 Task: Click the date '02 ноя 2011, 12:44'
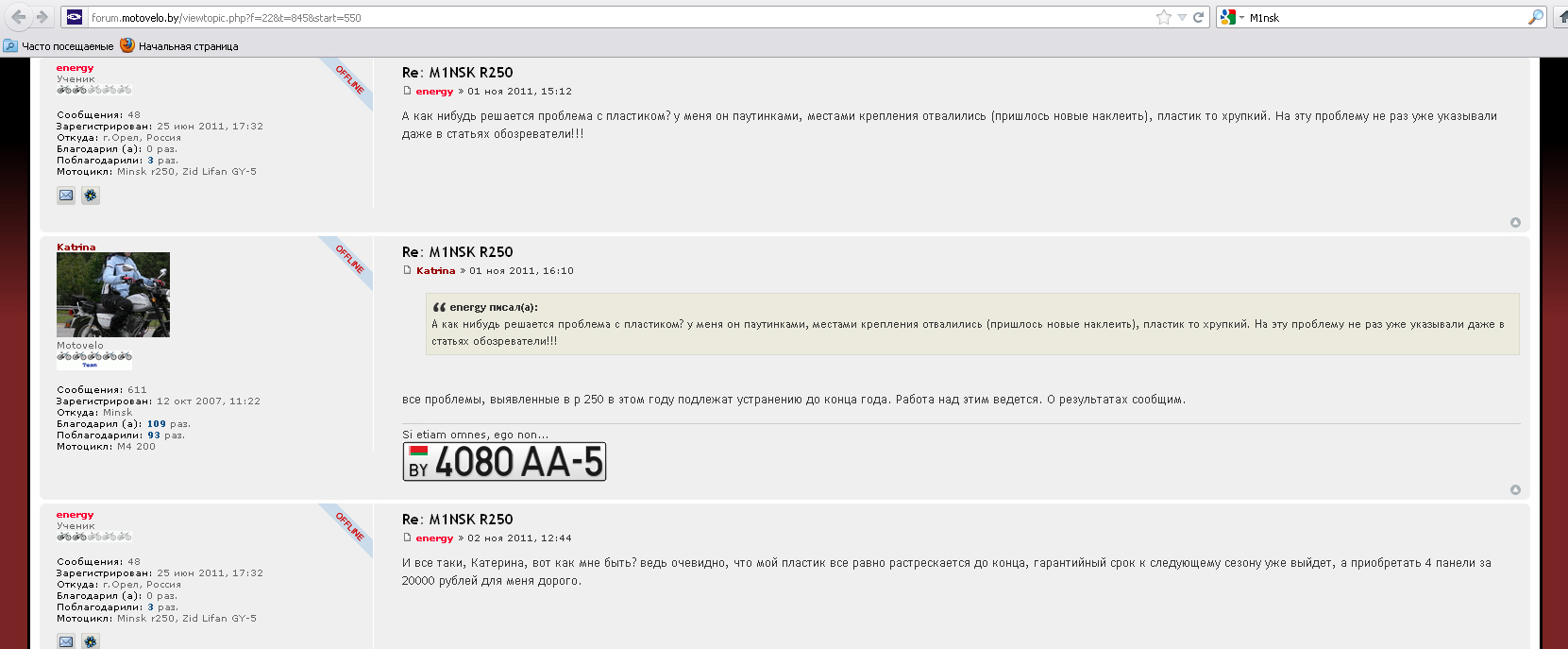519,538
